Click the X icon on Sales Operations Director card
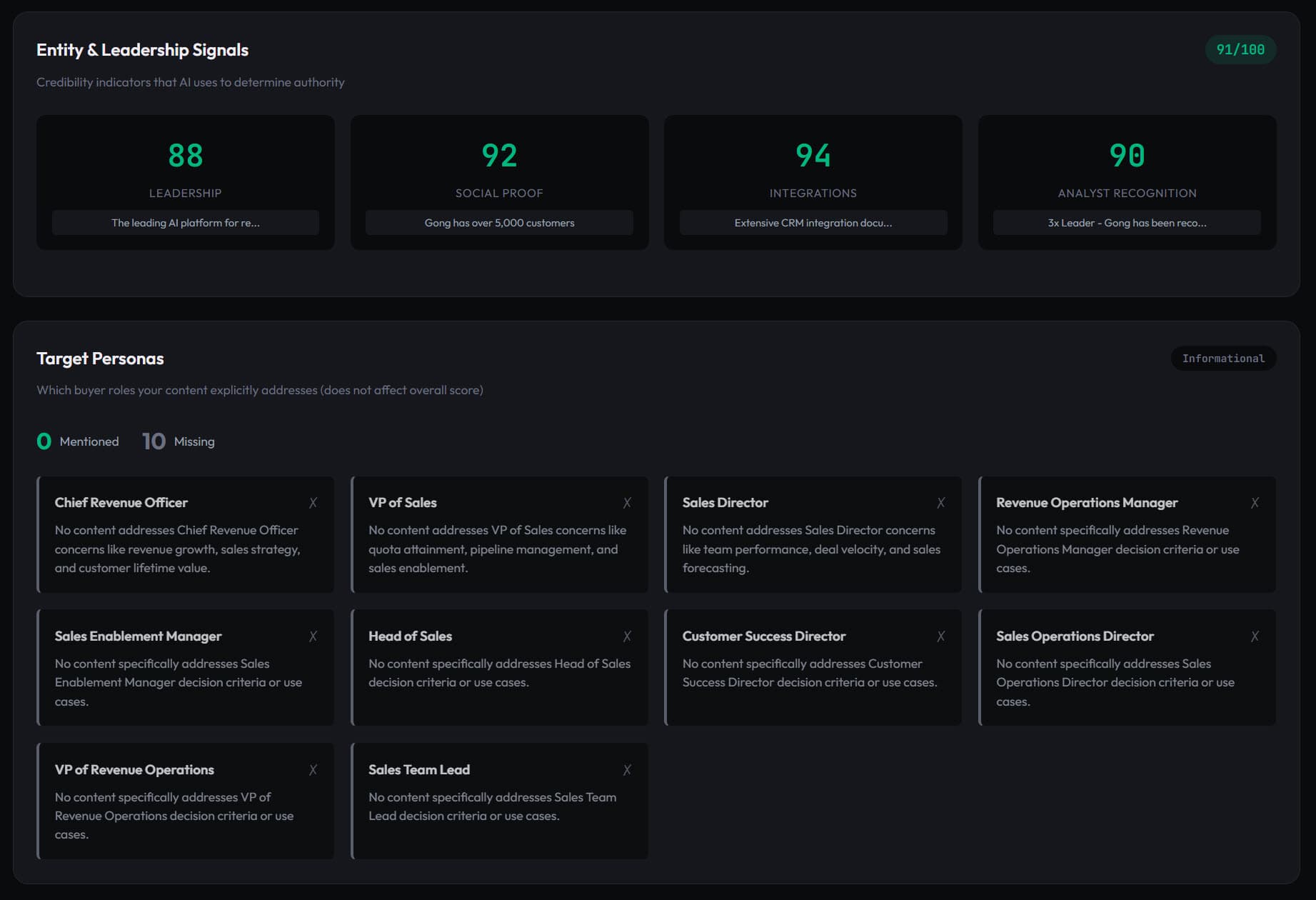This screenshot has height=900, width=1316. [1255, 636]
